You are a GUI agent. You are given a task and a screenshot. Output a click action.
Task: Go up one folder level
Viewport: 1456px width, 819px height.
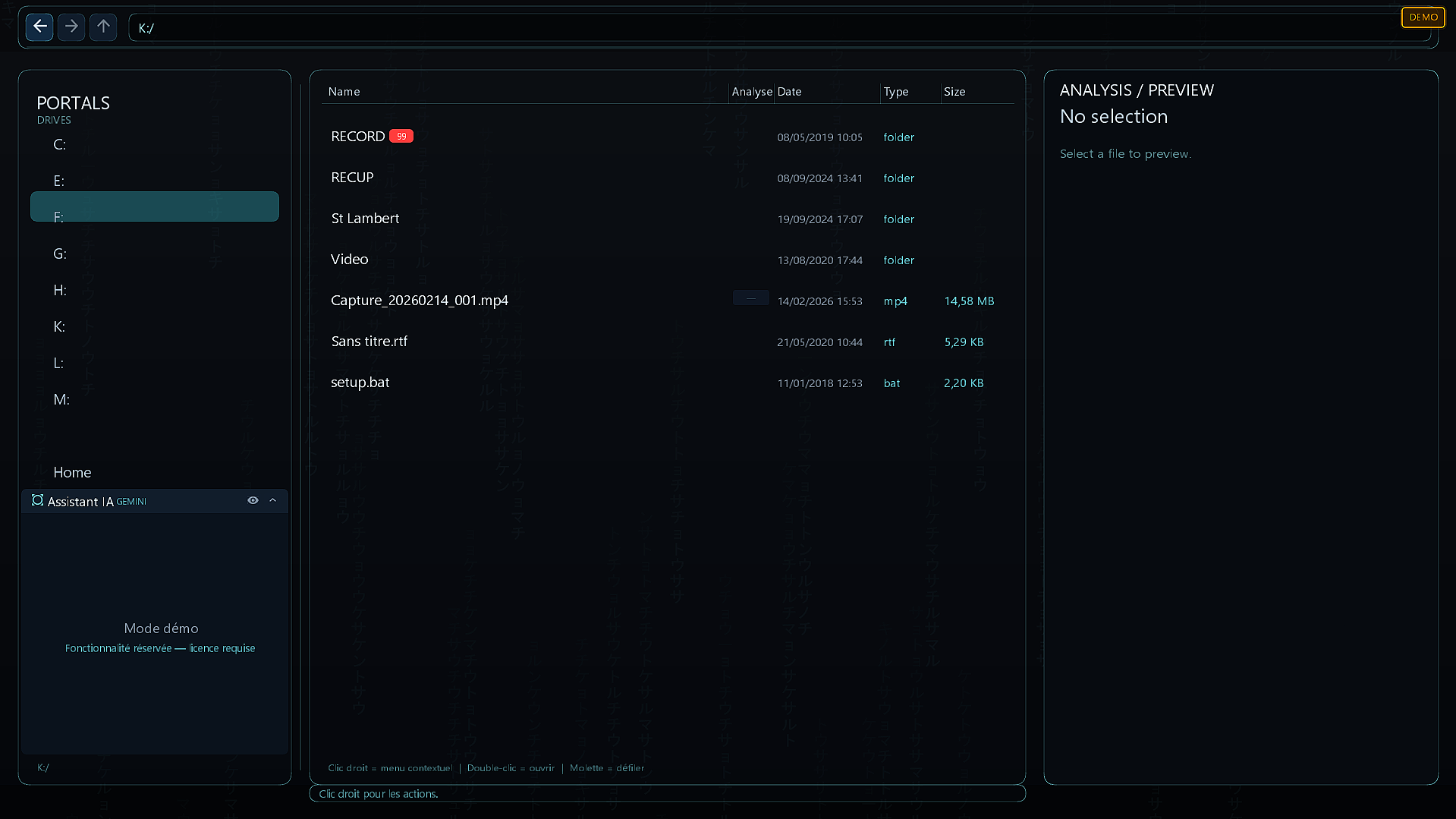click(103, 27)
